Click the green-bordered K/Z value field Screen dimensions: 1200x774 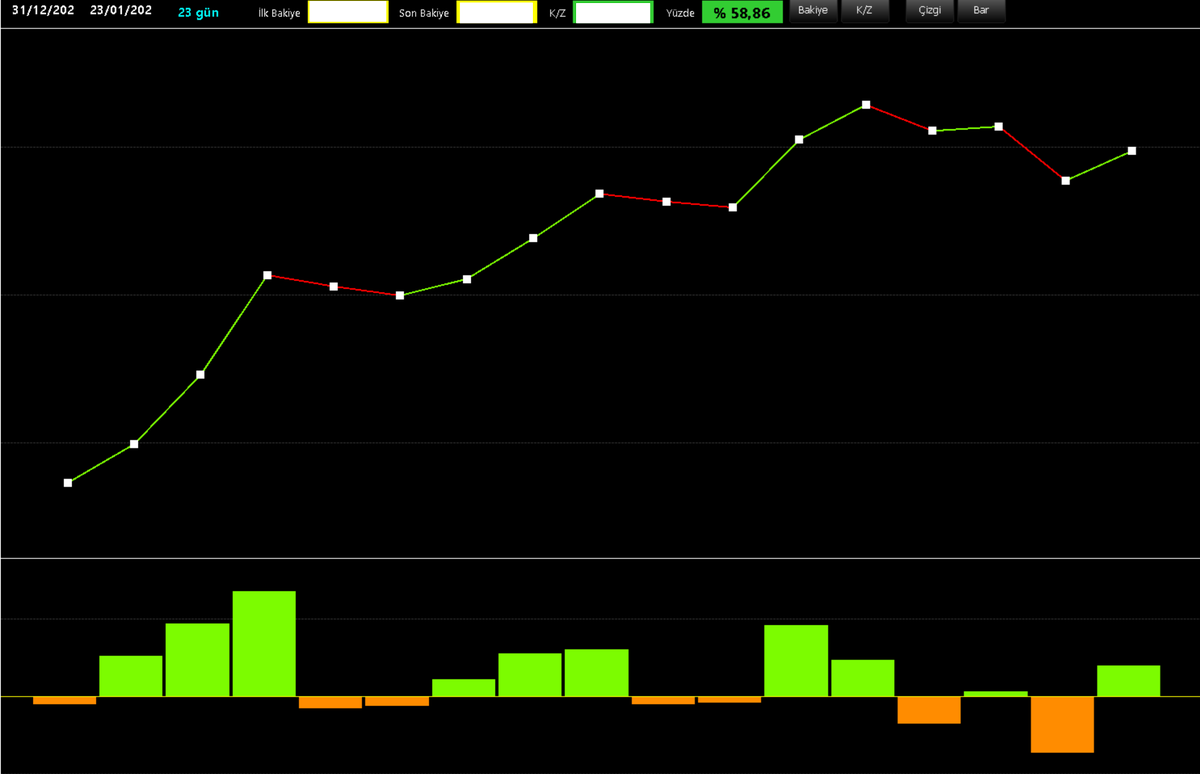613,12
